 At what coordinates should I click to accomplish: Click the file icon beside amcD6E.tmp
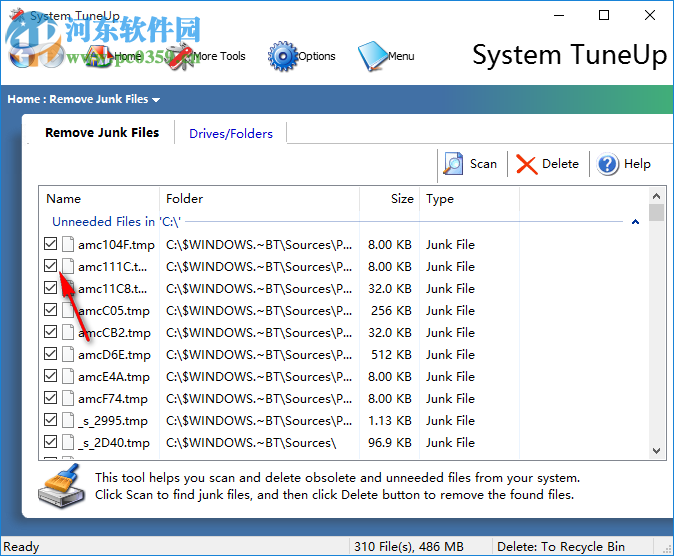click(x=68, y=354)
